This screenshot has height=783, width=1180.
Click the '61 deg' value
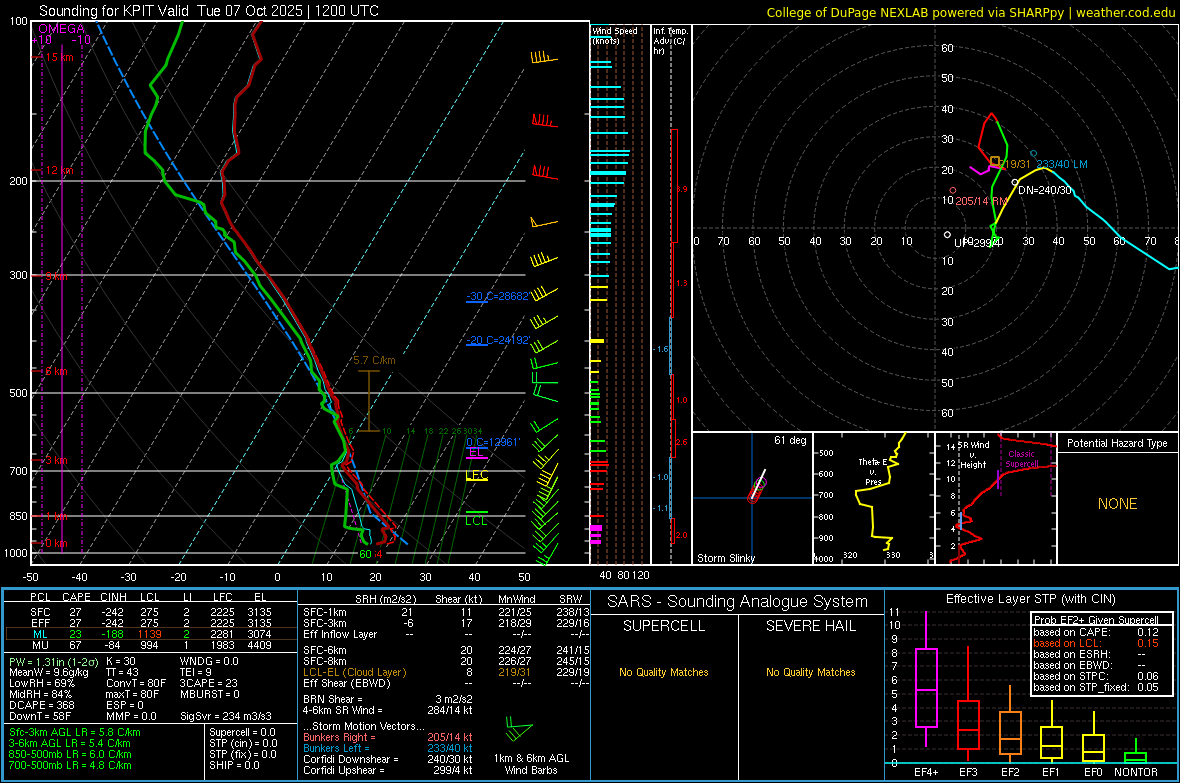coord(790,440)
